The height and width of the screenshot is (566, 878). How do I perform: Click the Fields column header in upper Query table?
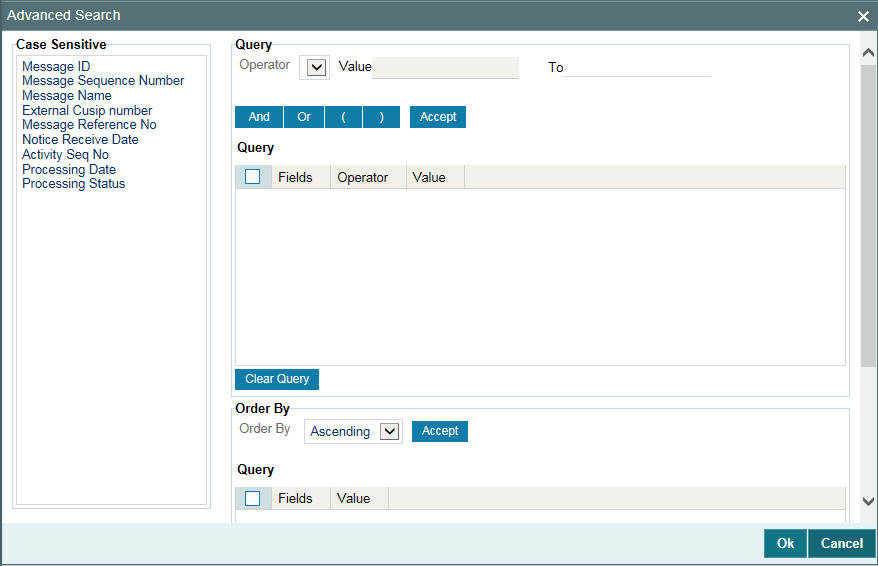tap(301, 177)
